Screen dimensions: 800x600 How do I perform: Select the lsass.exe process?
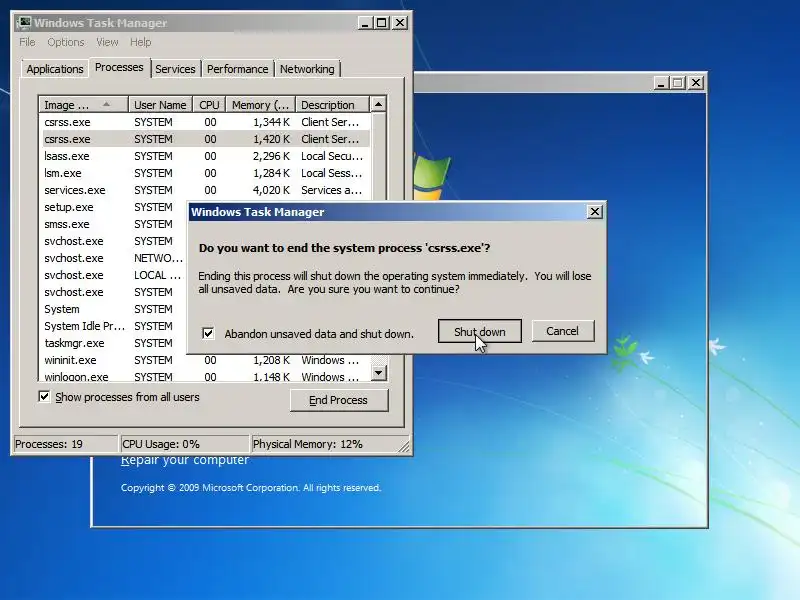click(x=204, y=156)
